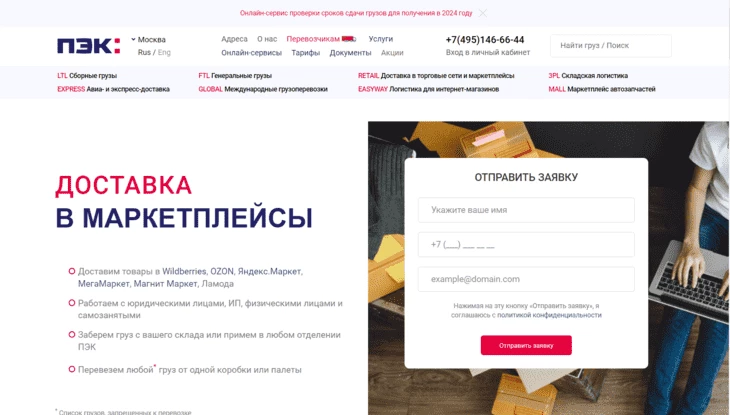Open EXPRESS Авиа- и экспресс-доставка link
This screenshot has height=415, width=730.
tap(113, 89)
